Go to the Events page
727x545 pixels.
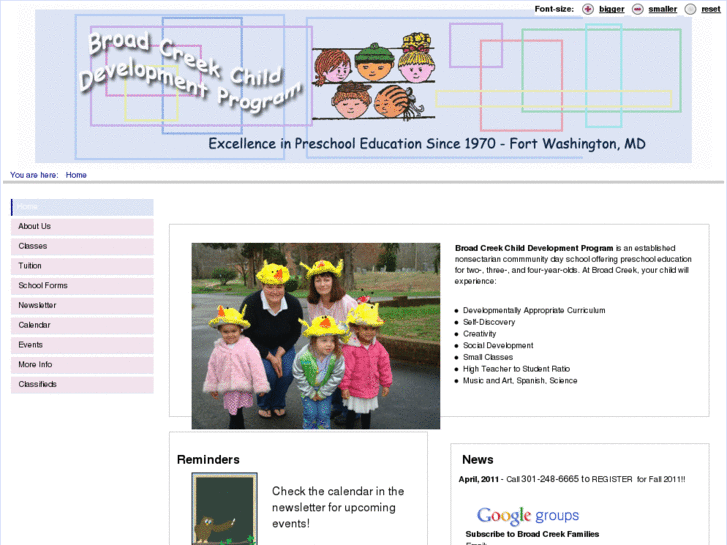(x=82, y=345)
